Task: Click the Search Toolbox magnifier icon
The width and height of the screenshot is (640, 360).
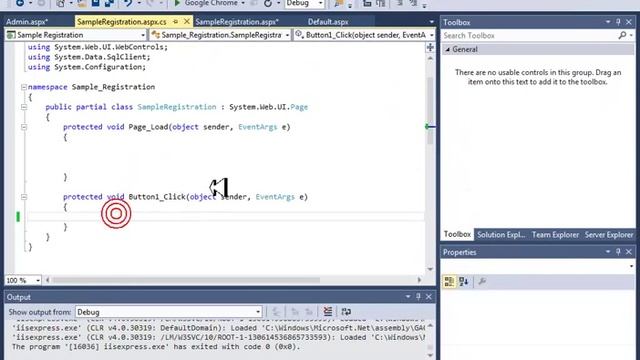Action: click(622, 36)
